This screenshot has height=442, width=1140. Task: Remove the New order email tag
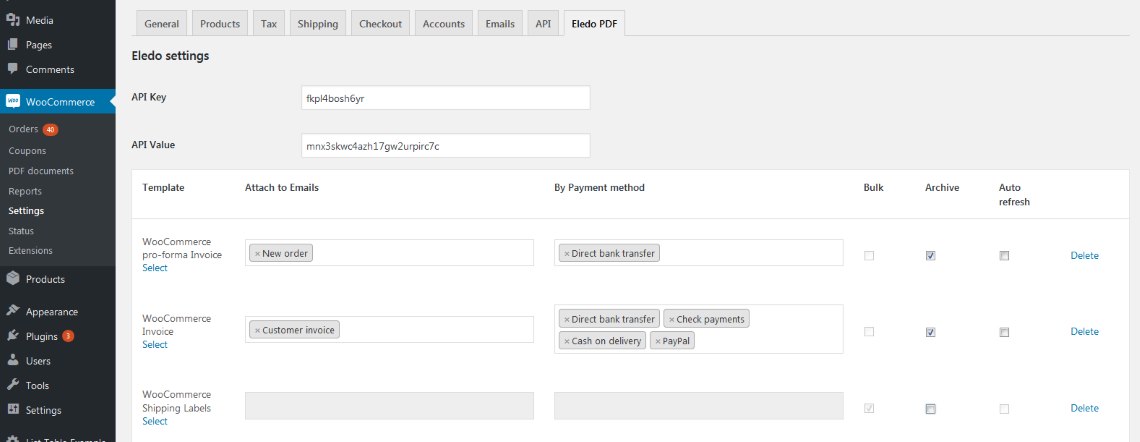click(257, 254)
